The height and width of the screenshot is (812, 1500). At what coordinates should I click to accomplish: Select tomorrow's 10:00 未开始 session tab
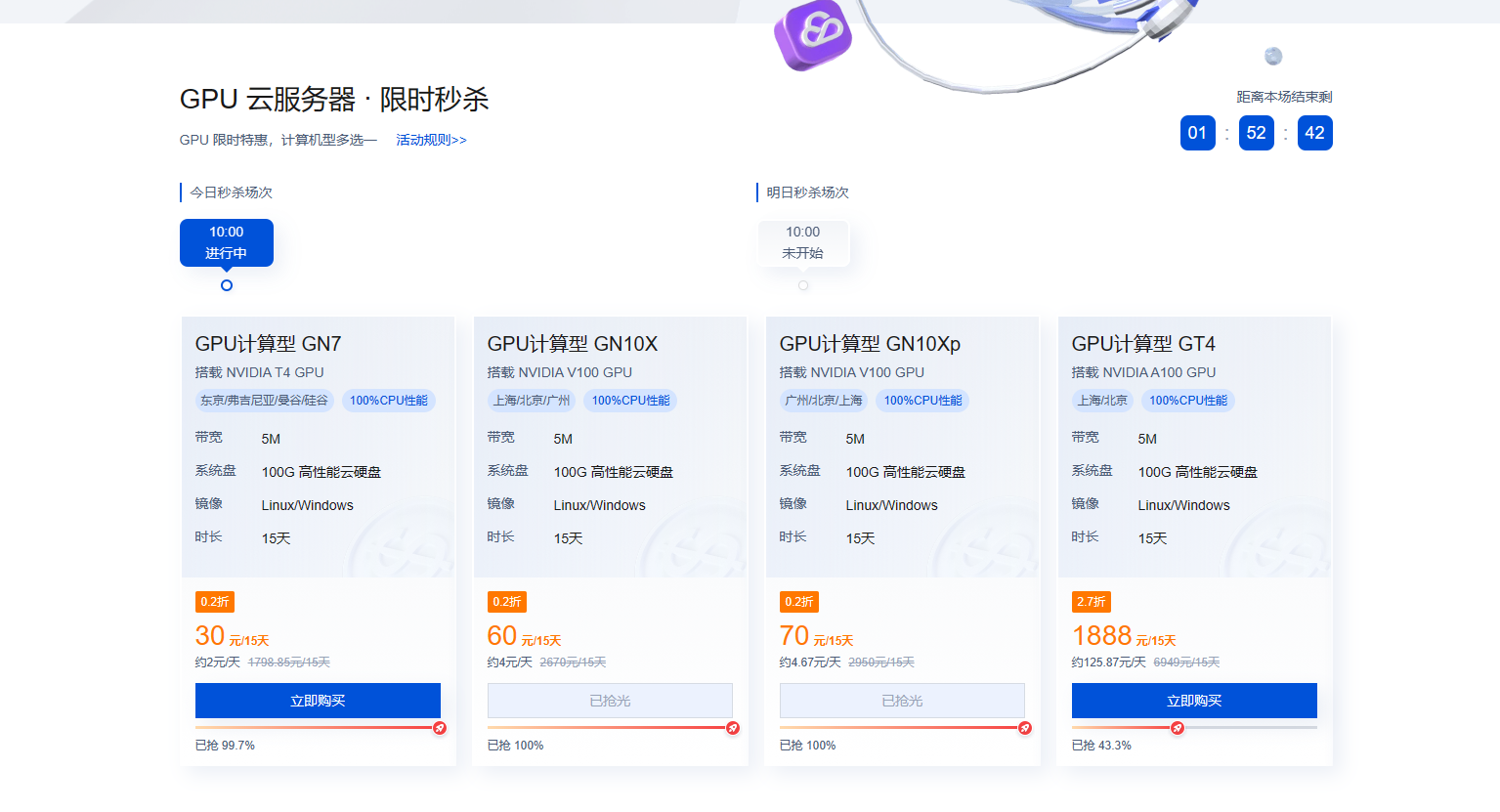803,242
